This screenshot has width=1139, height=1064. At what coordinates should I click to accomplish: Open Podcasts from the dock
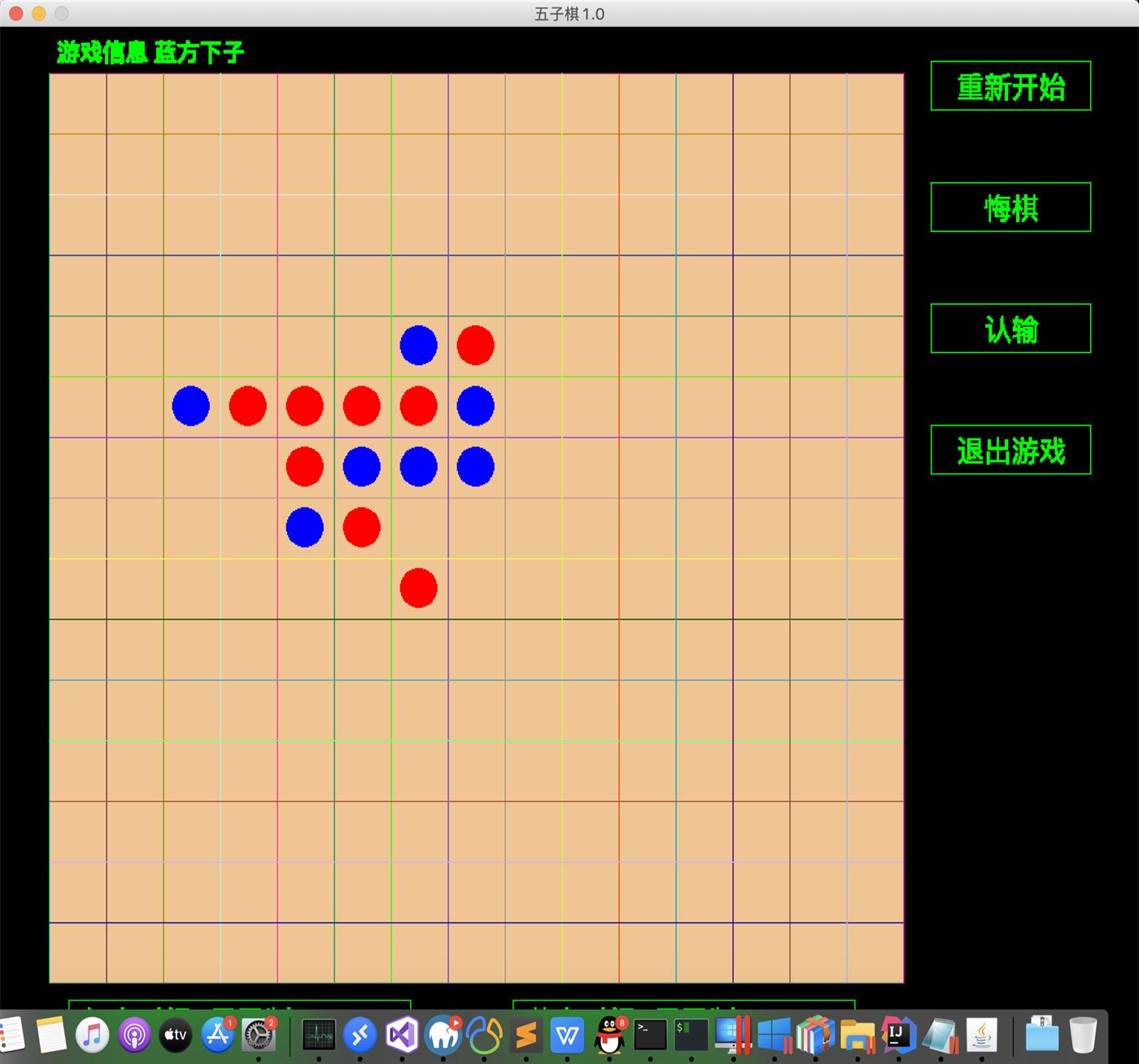tap(134, 1036)
